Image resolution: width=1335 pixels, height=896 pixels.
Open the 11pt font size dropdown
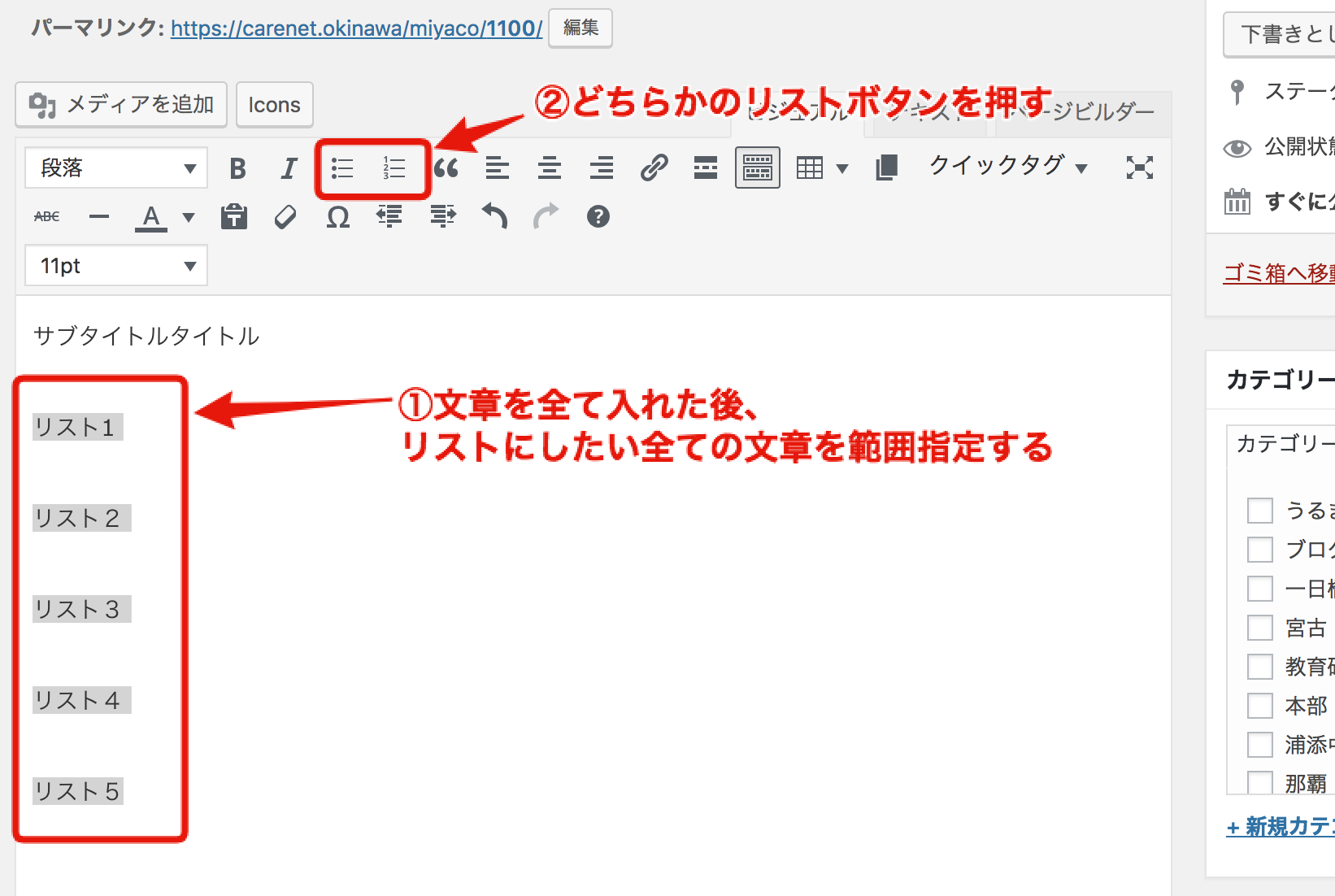coord(116,266)
